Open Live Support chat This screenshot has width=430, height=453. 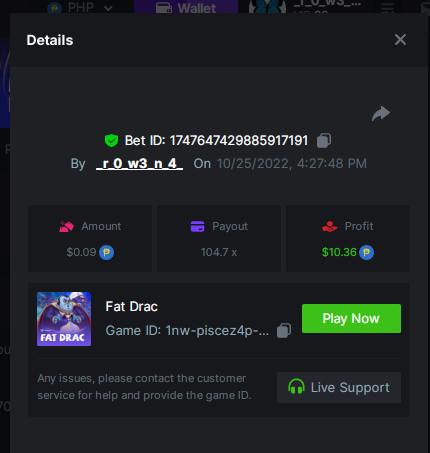point(339,387)
